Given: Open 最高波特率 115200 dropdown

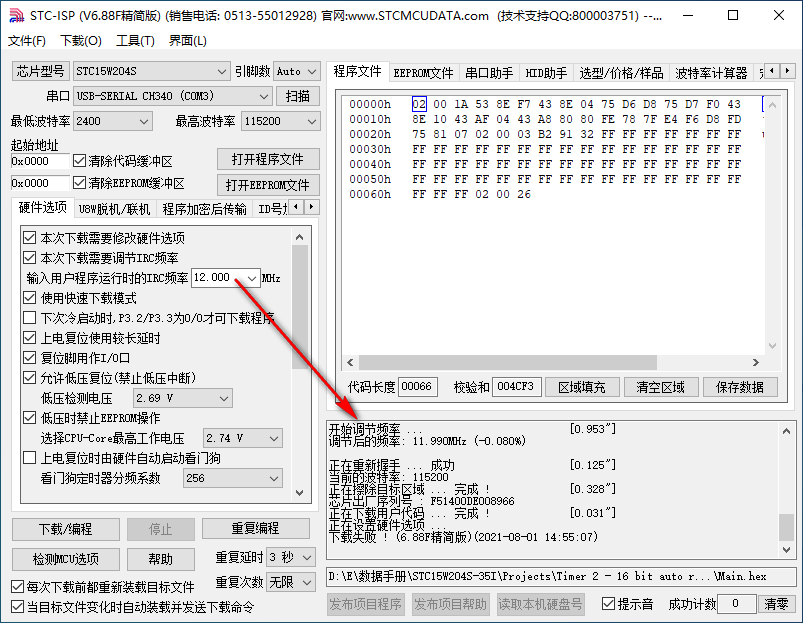Looking at the screenshot, I should point(280,121).
